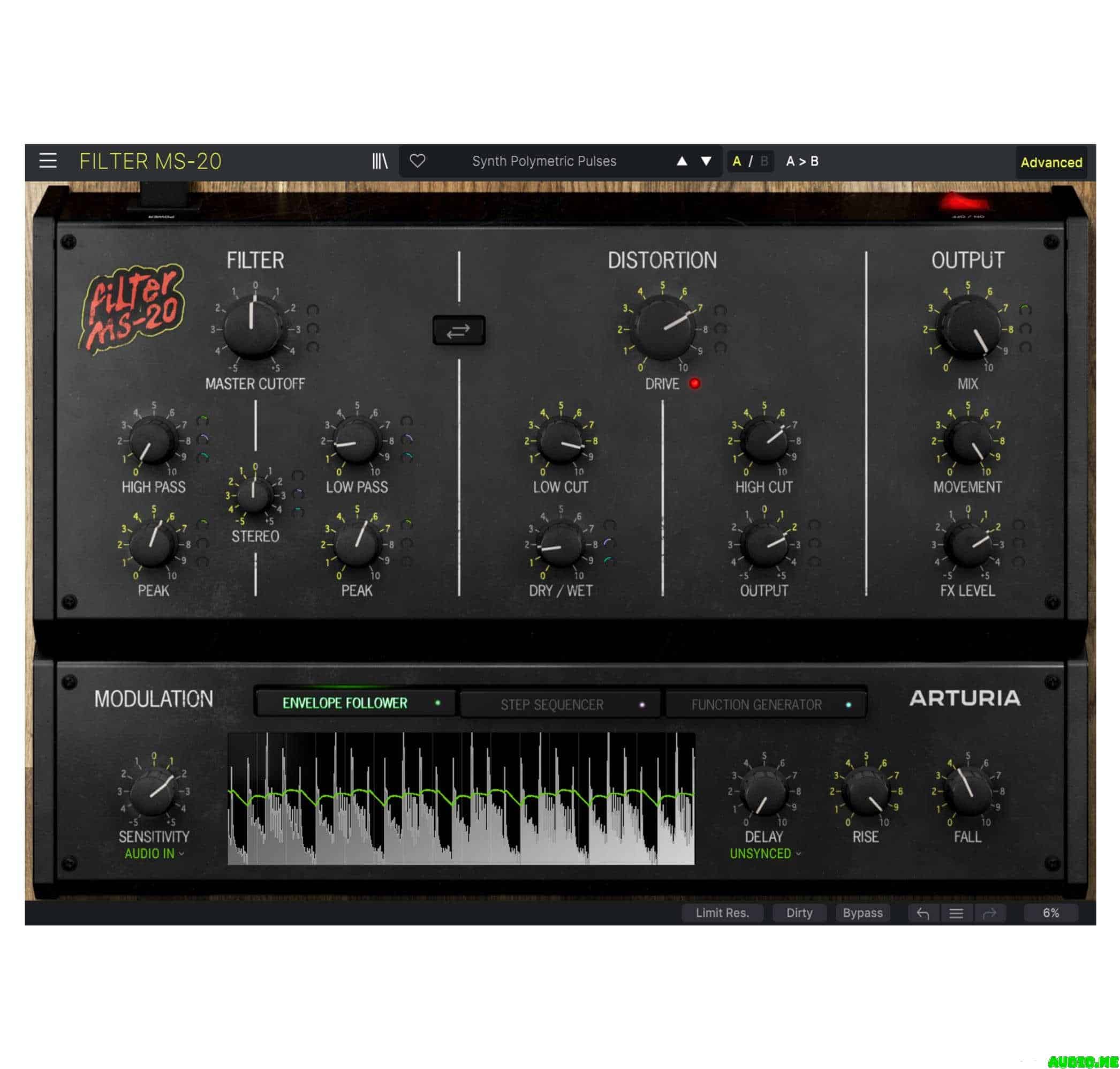This screenshot has width=1120, height=1069.
Task: Toggle Bypass
Action: tap(862, 913)
